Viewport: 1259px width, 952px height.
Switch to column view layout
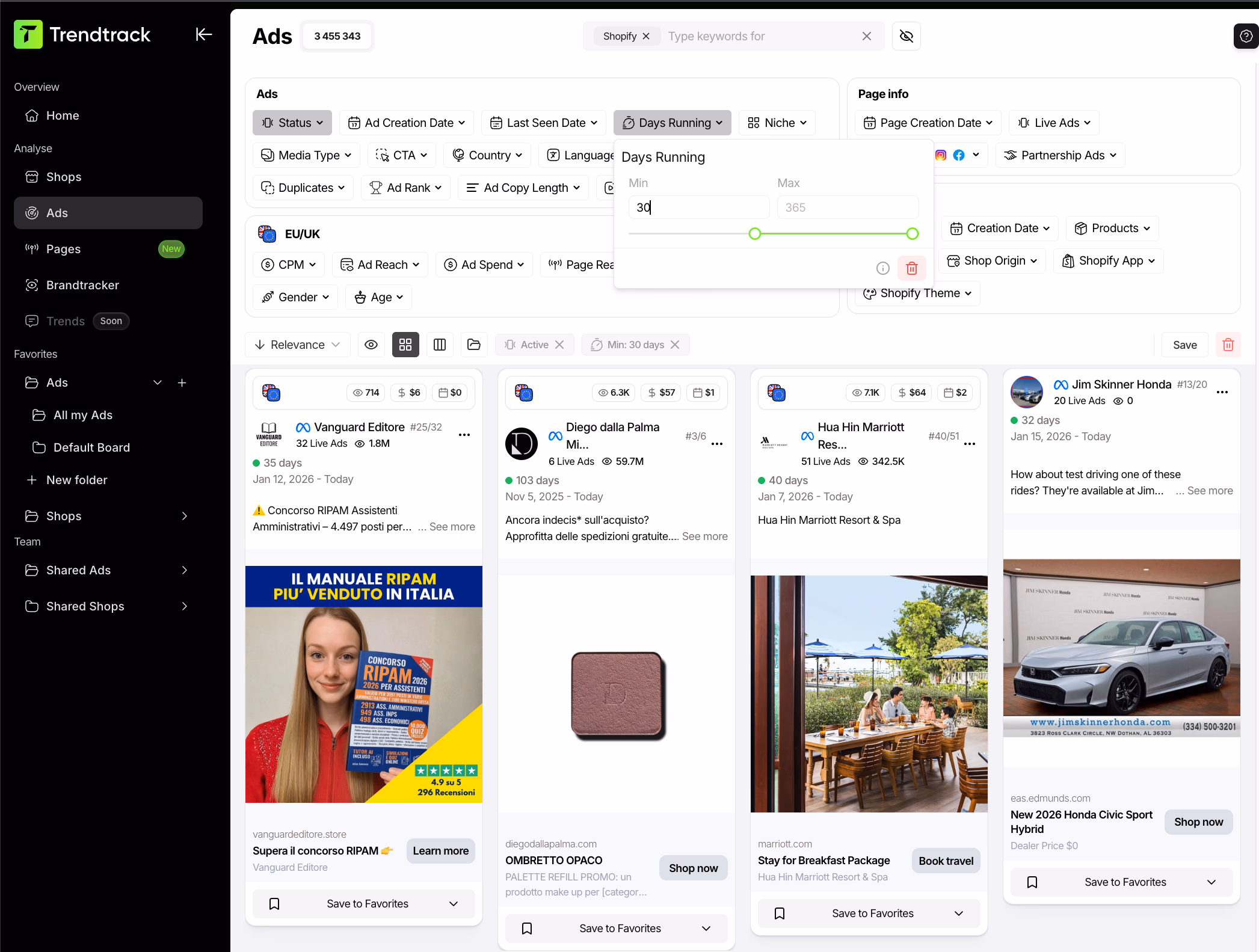(440, 344)
